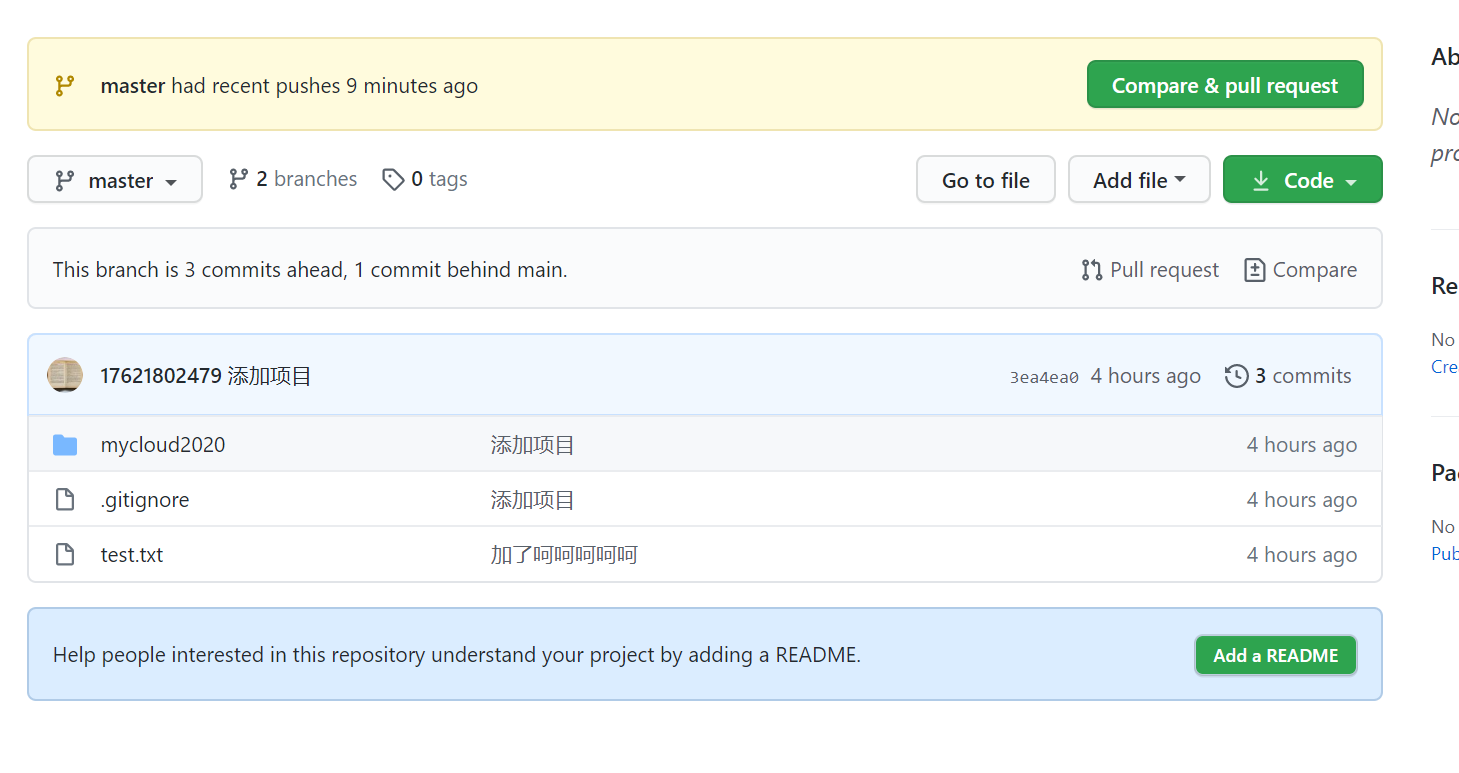Click the .gitignore file icon

coord(65,500)
